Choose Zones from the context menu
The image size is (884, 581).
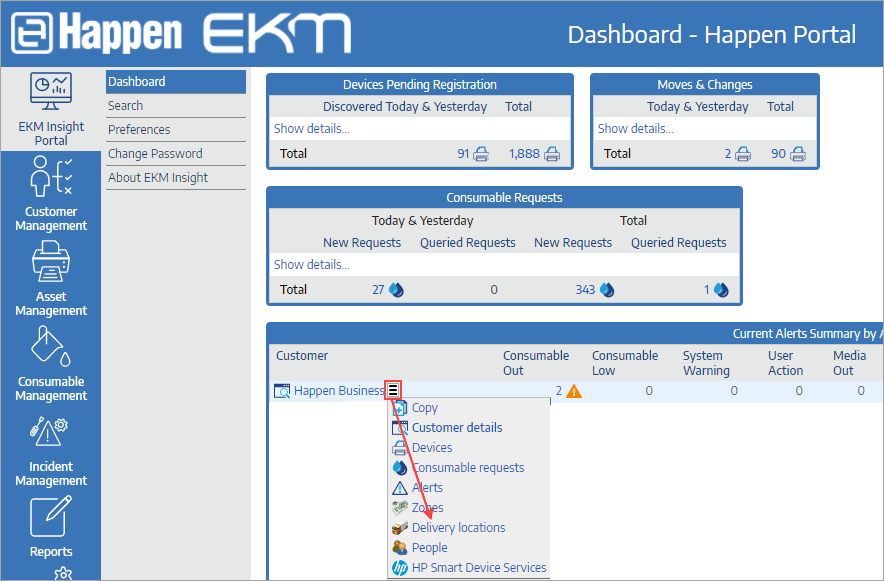(x=427, y=508)
